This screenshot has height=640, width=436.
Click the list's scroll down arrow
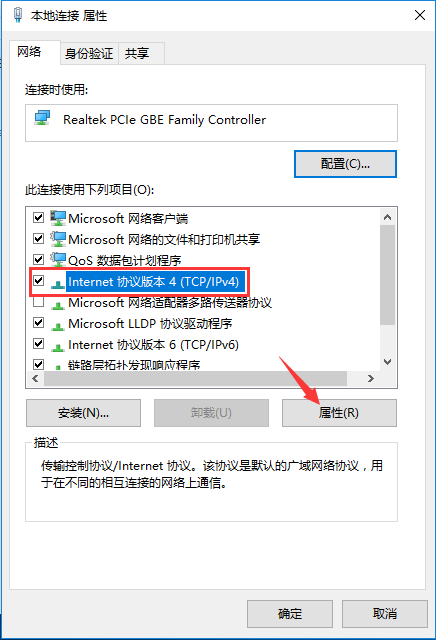pyautogui.click(x=387, y=362)
